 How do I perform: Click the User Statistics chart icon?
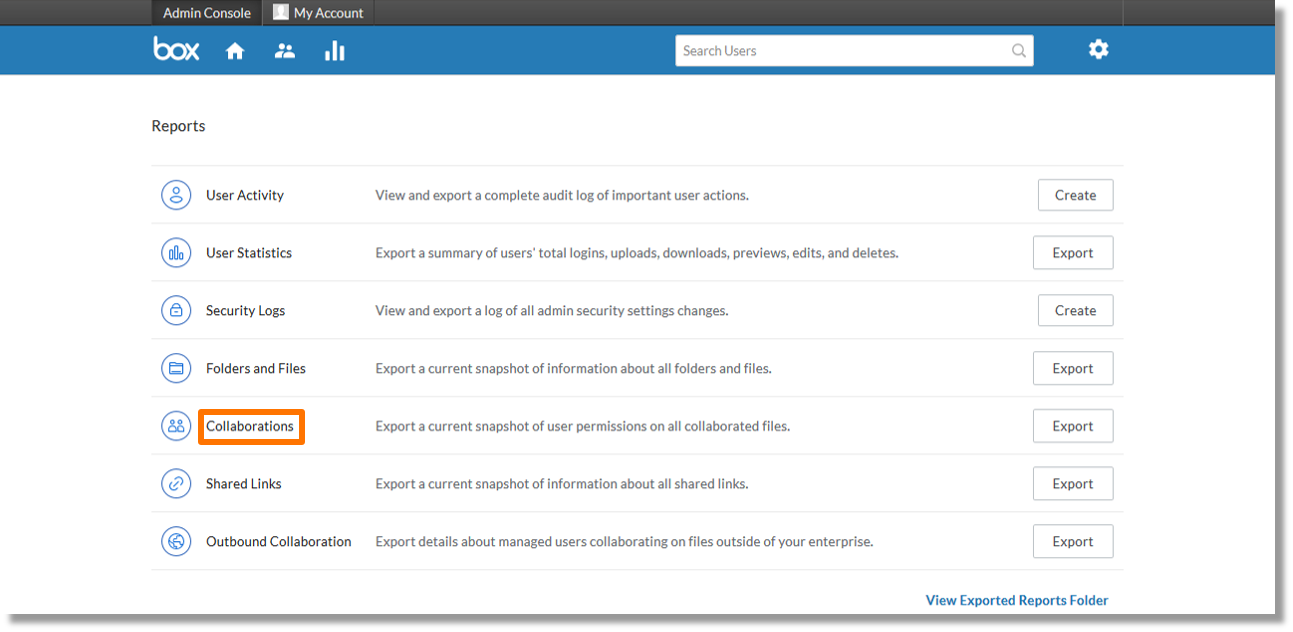coord(176,253)
